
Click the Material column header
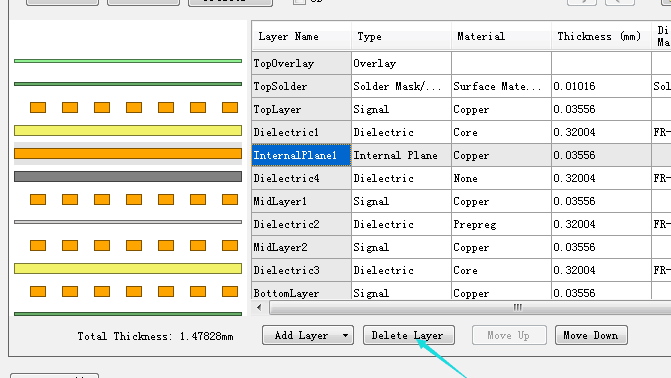tap(501, 36)
